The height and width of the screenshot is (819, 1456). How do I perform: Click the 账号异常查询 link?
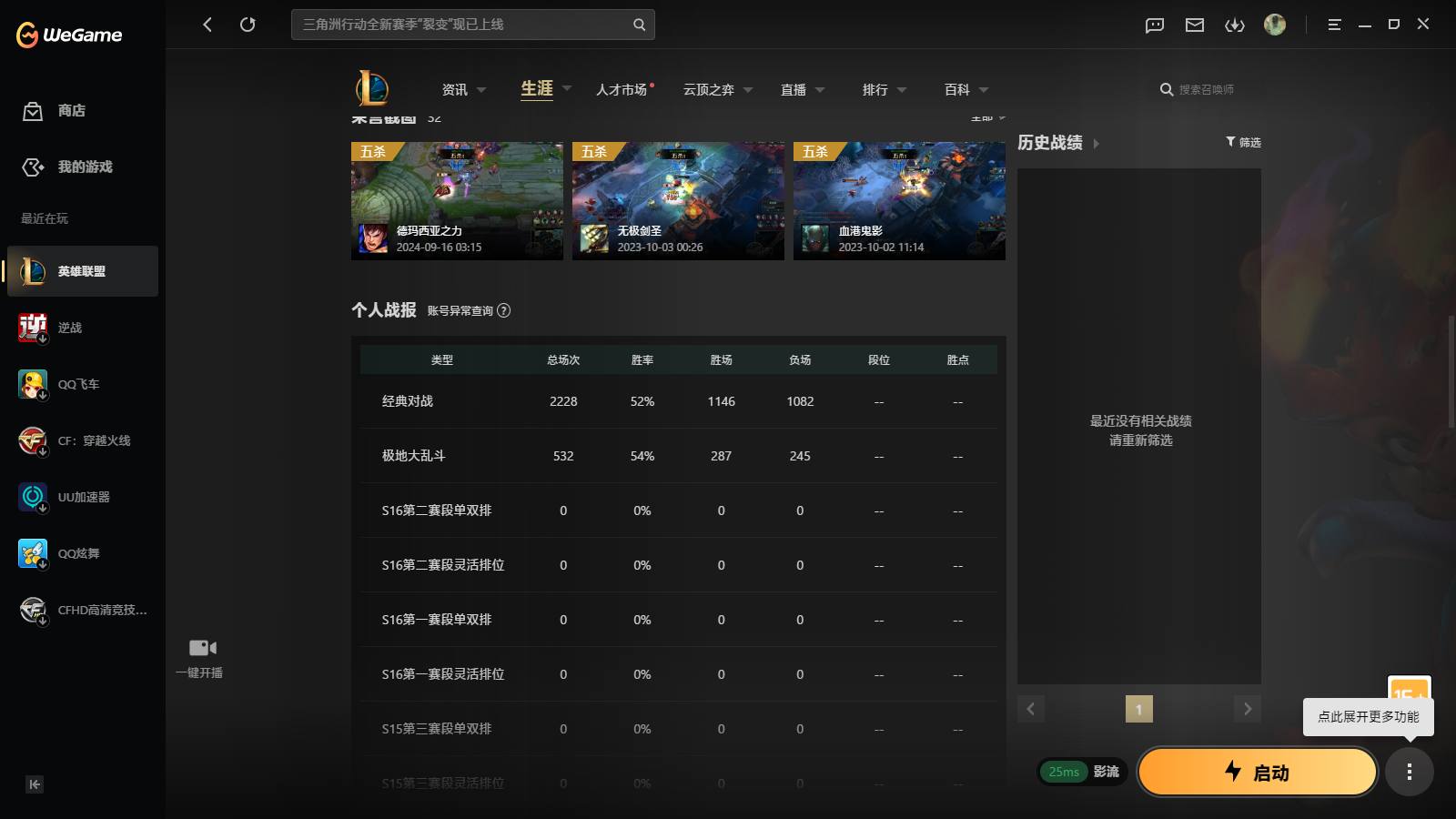click(x=460, y=310)
